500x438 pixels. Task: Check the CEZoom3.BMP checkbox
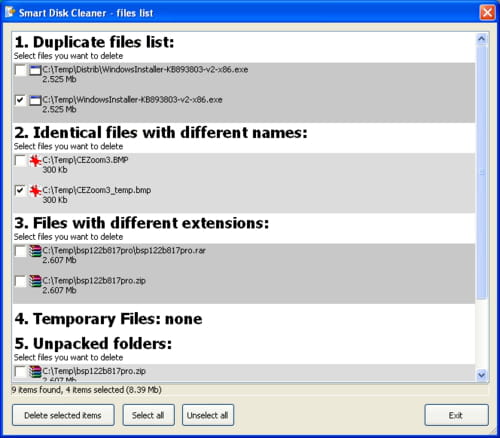[20, 161]
